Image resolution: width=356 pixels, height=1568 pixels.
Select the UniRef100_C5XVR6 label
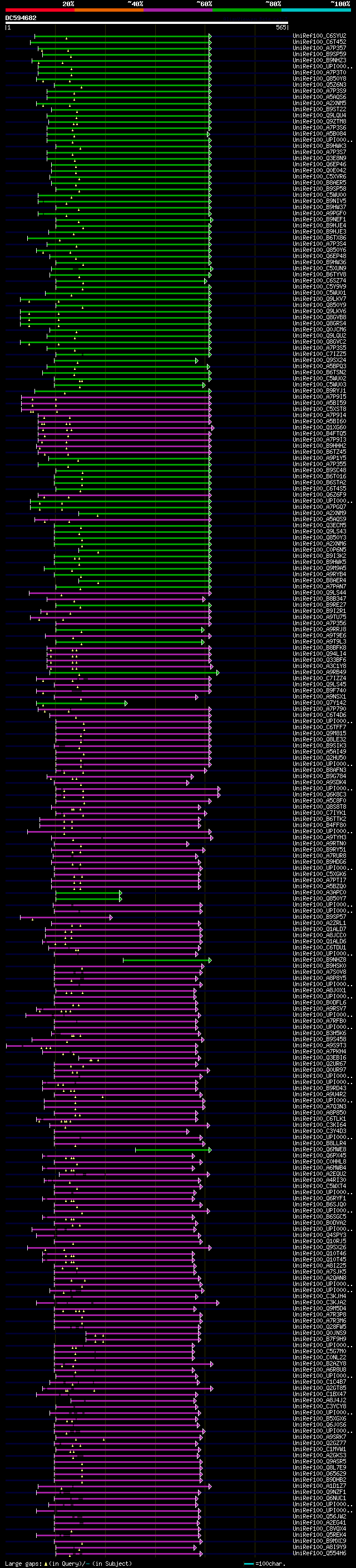319,176
